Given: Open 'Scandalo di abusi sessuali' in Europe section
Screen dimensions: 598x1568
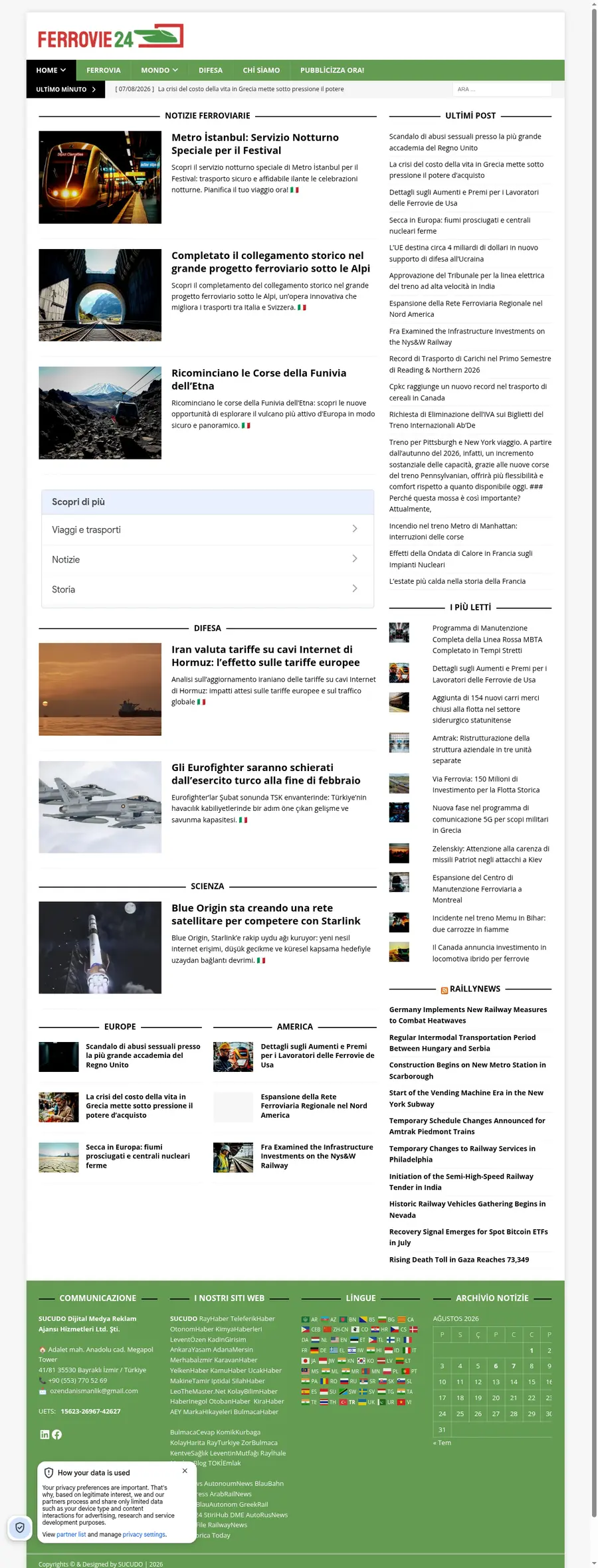Looking at the screenshot, I should coord(143,1055).
